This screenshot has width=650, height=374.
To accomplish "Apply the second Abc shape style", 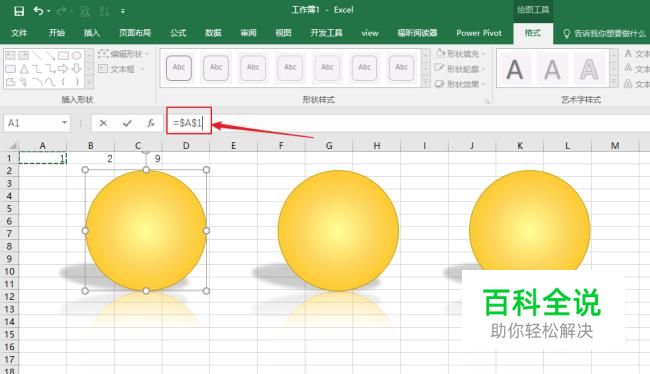I will click(216, 68).
